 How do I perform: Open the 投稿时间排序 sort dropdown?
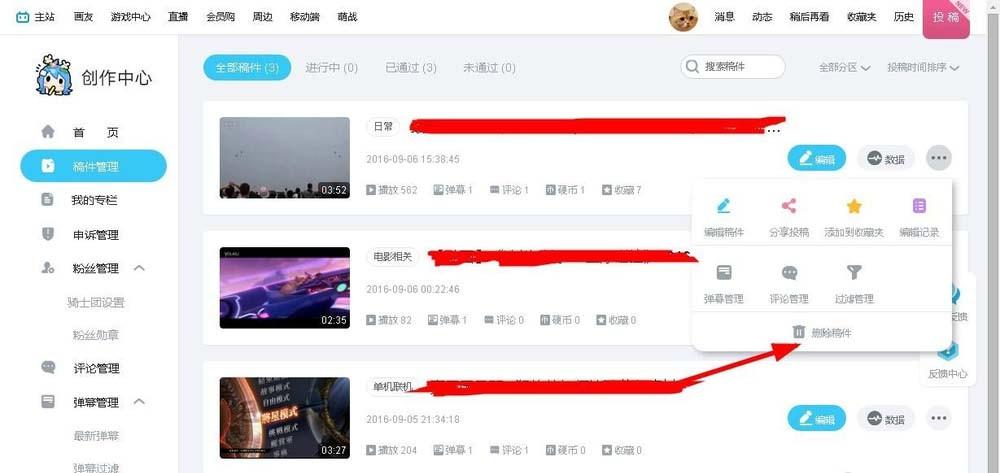tap(923, 68)
